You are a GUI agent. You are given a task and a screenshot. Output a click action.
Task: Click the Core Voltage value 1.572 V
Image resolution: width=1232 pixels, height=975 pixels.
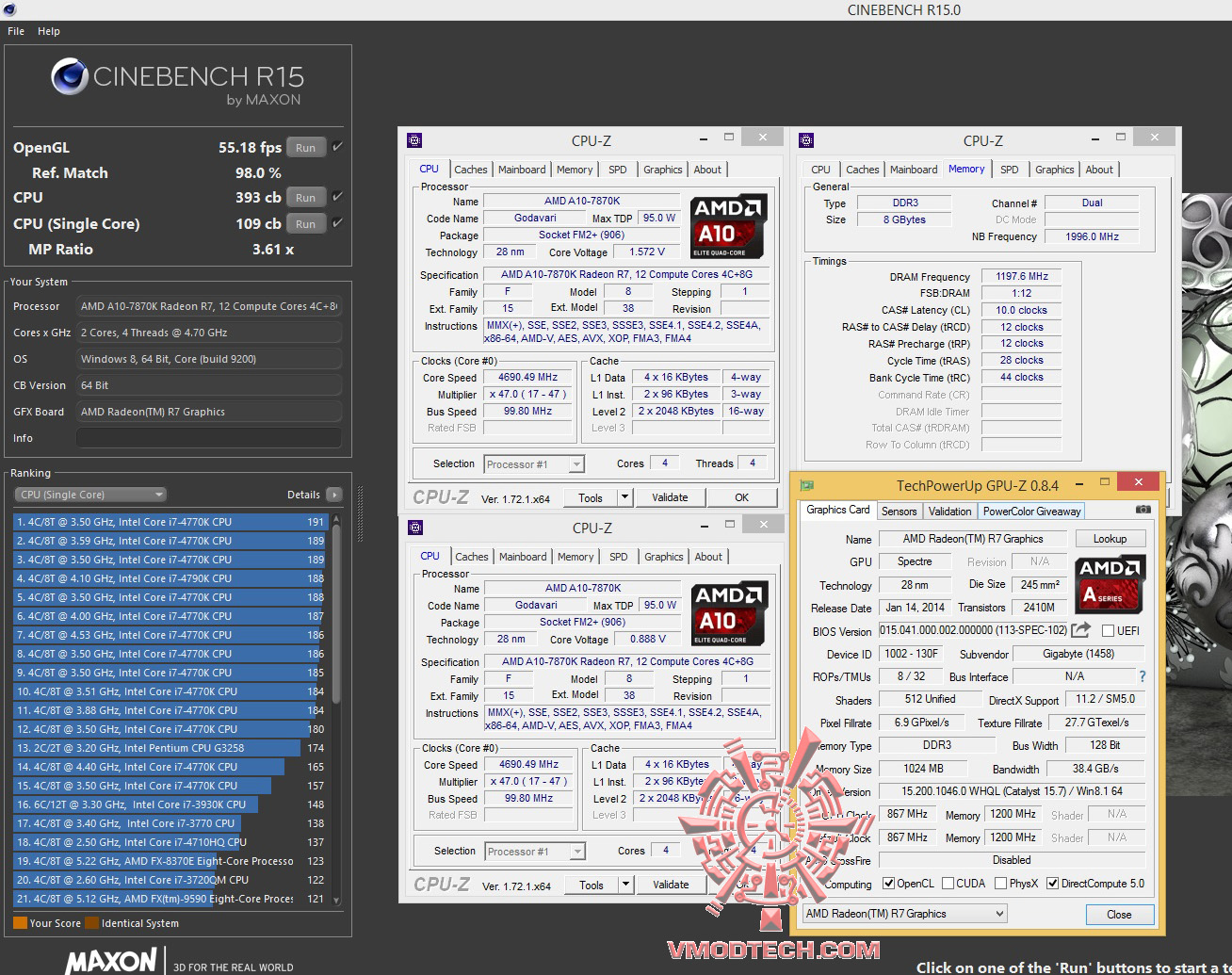(646, 252)
